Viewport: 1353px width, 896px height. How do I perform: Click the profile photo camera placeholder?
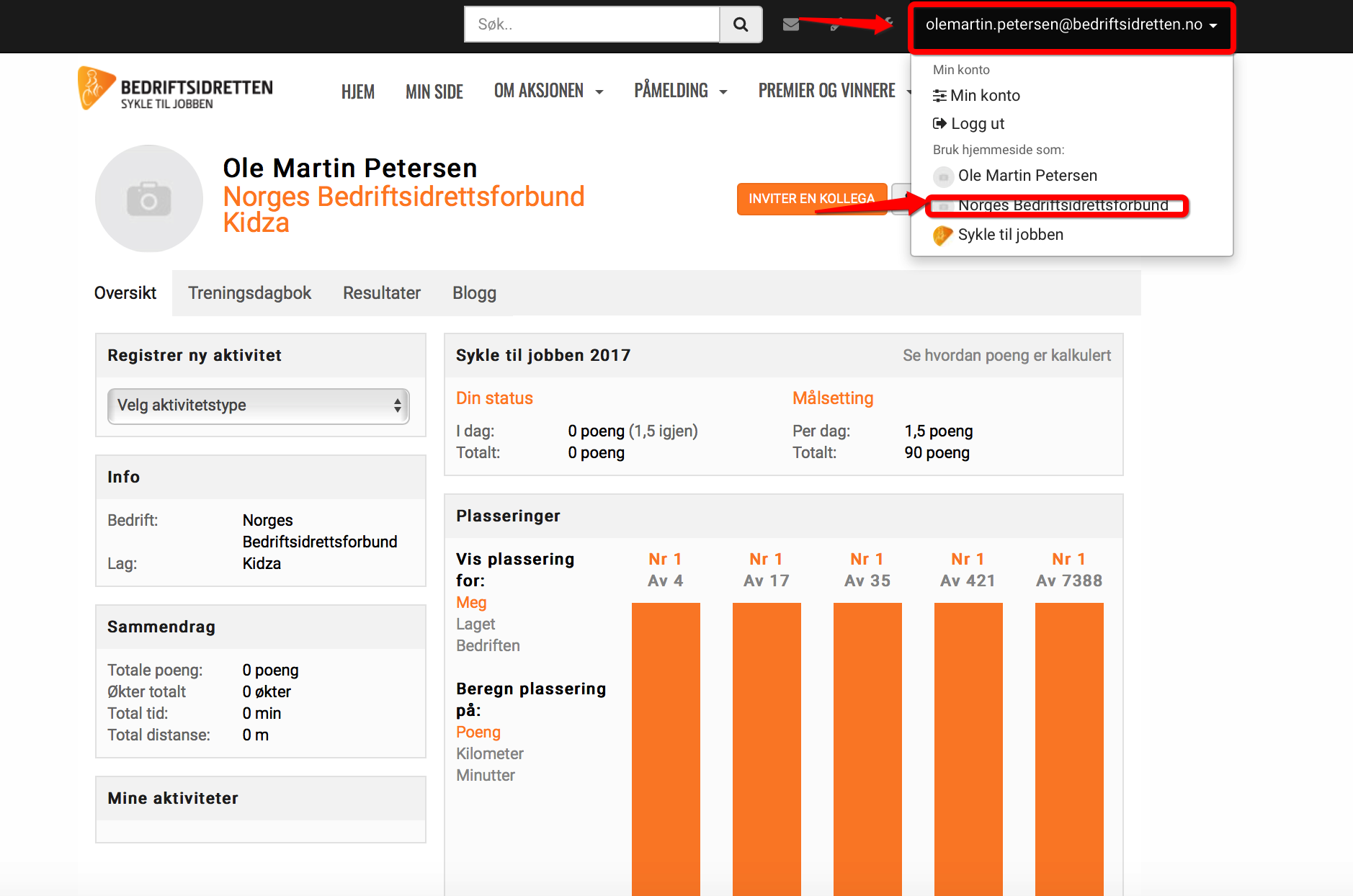[149, 199]
